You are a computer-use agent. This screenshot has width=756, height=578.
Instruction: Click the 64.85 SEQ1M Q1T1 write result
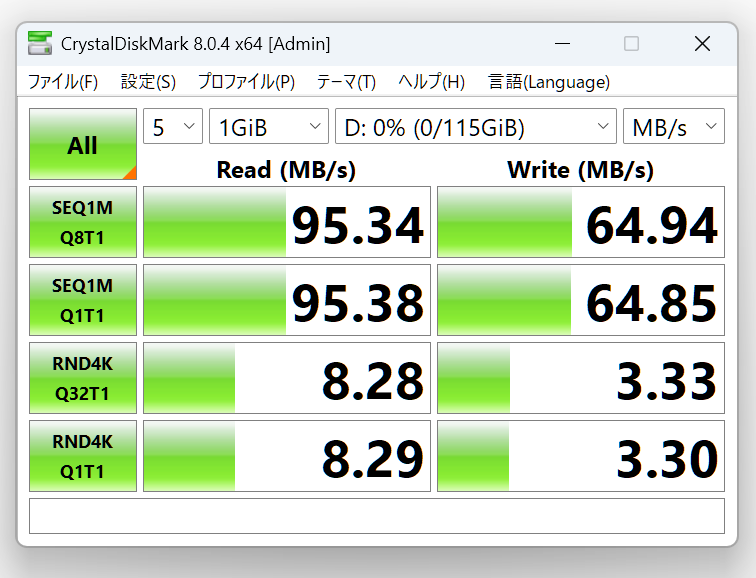[x=581, y=300]
